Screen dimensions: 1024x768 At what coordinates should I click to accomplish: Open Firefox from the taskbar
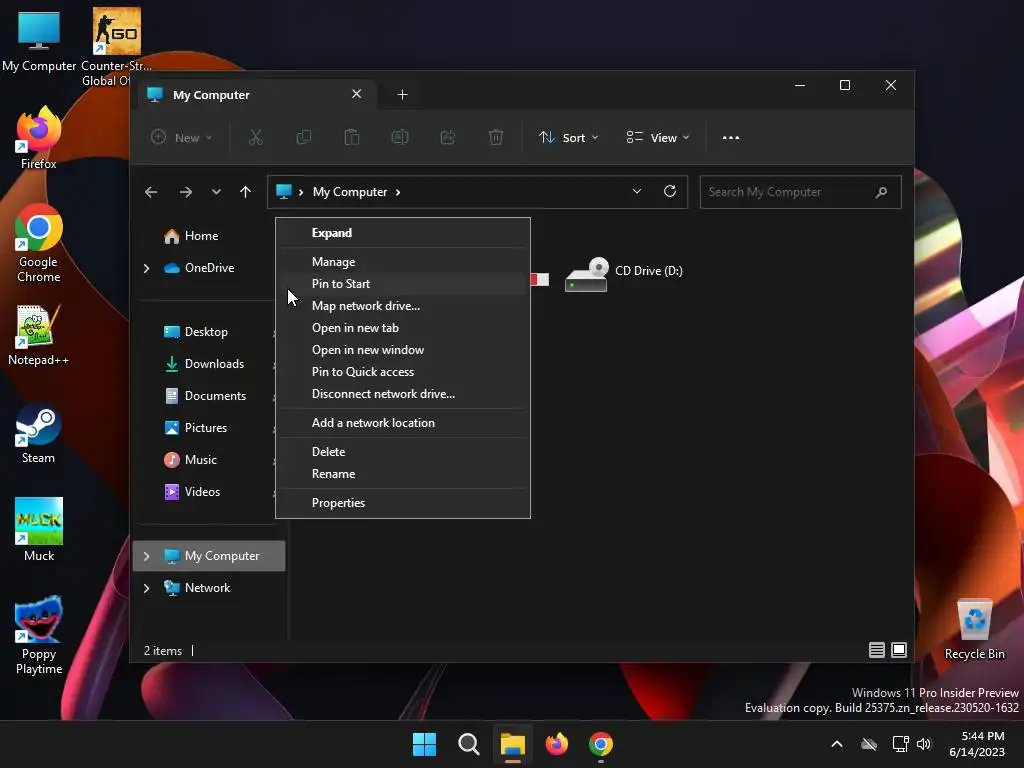click(556, 744)
